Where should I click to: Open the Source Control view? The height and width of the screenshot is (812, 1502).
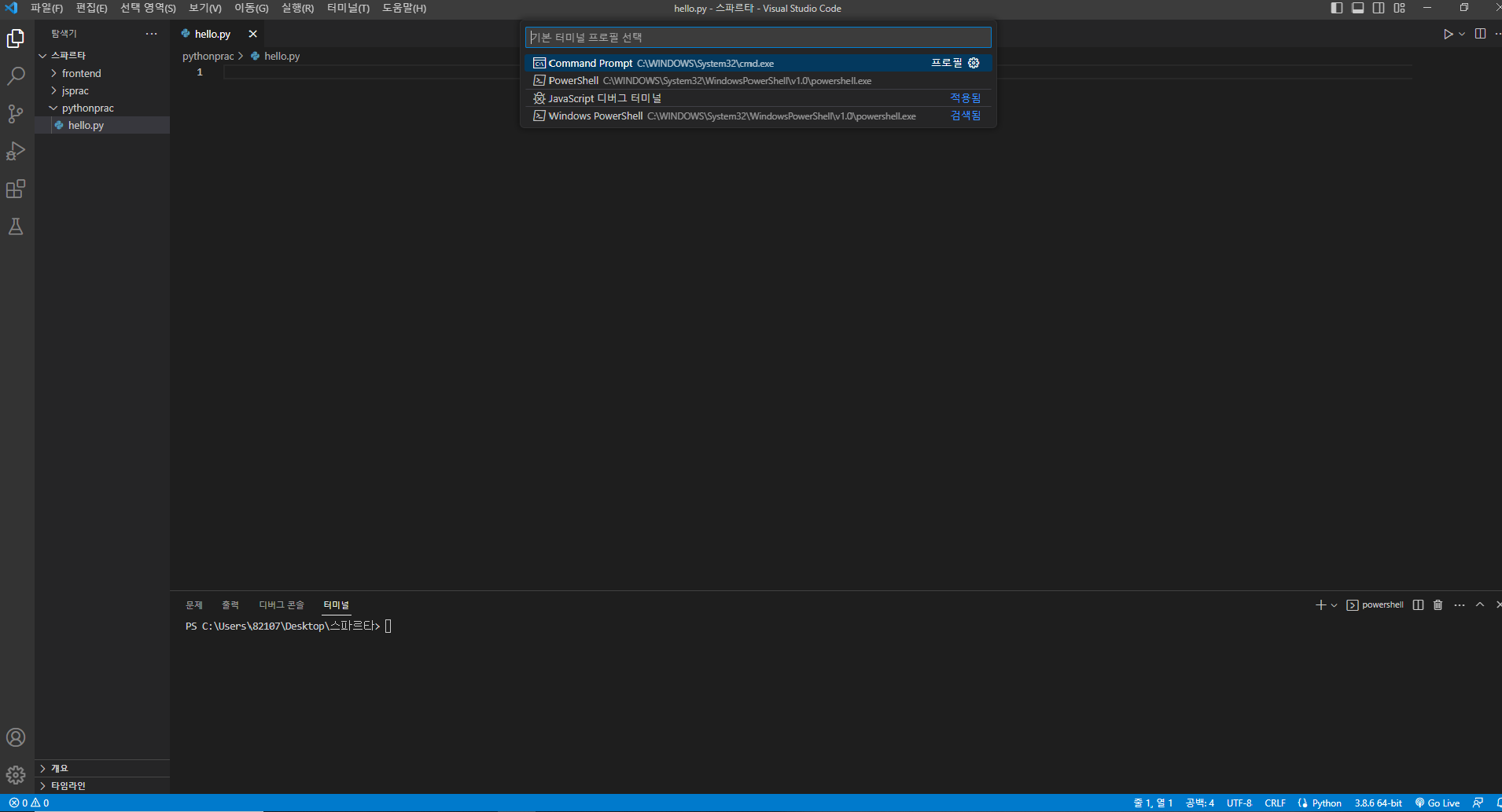tap(16, 114)
